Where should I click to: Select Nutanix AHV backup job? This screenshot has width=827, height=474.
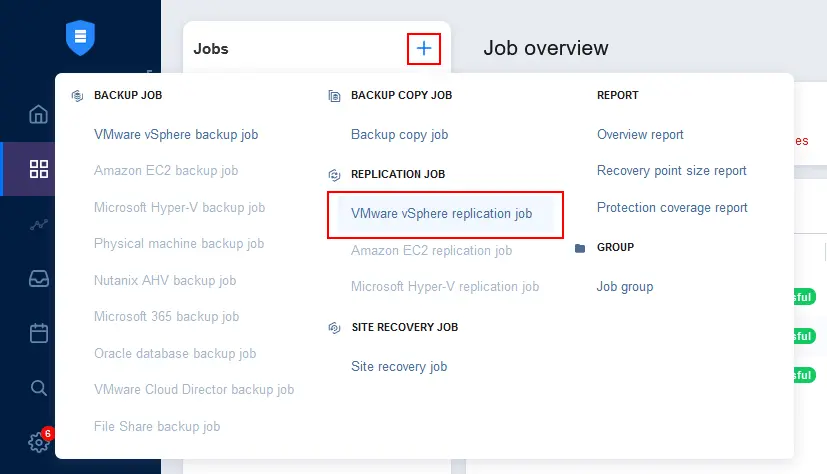pos(165,280)
